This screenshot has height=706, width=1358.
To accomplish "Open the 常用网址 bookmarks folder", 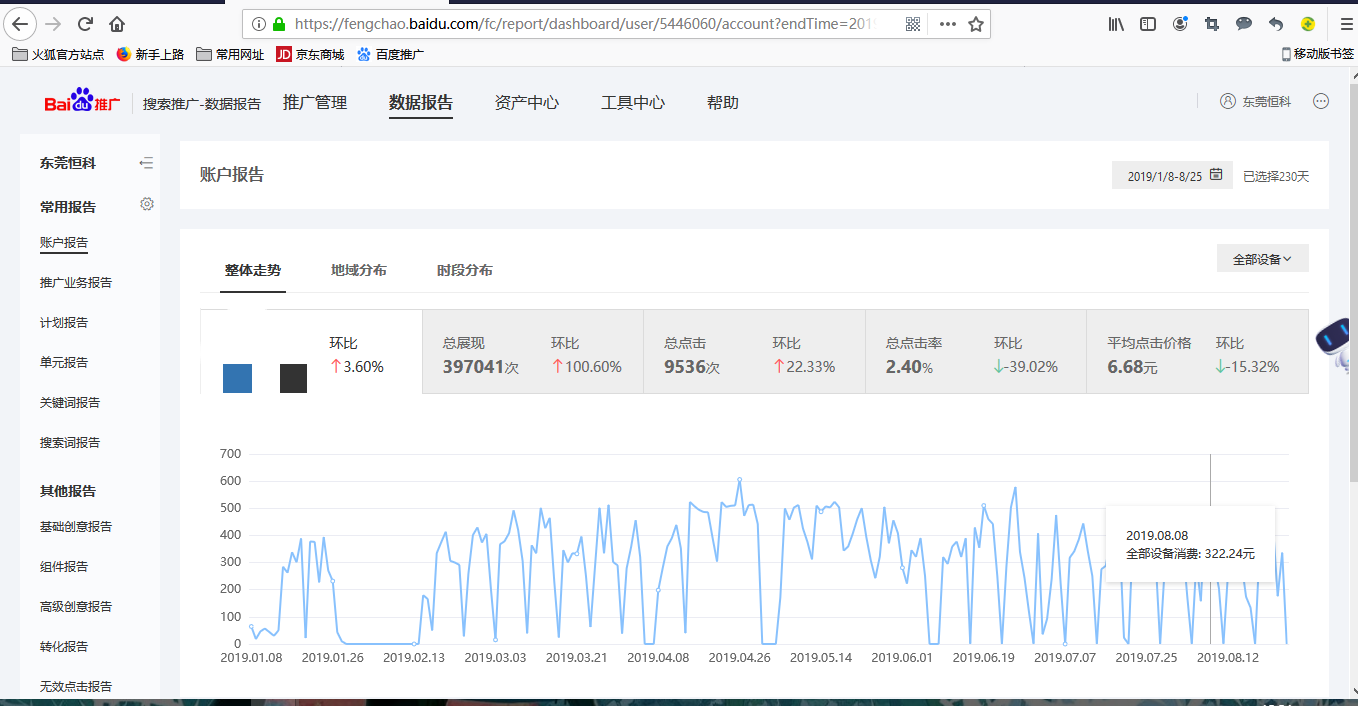I will 231,55.
